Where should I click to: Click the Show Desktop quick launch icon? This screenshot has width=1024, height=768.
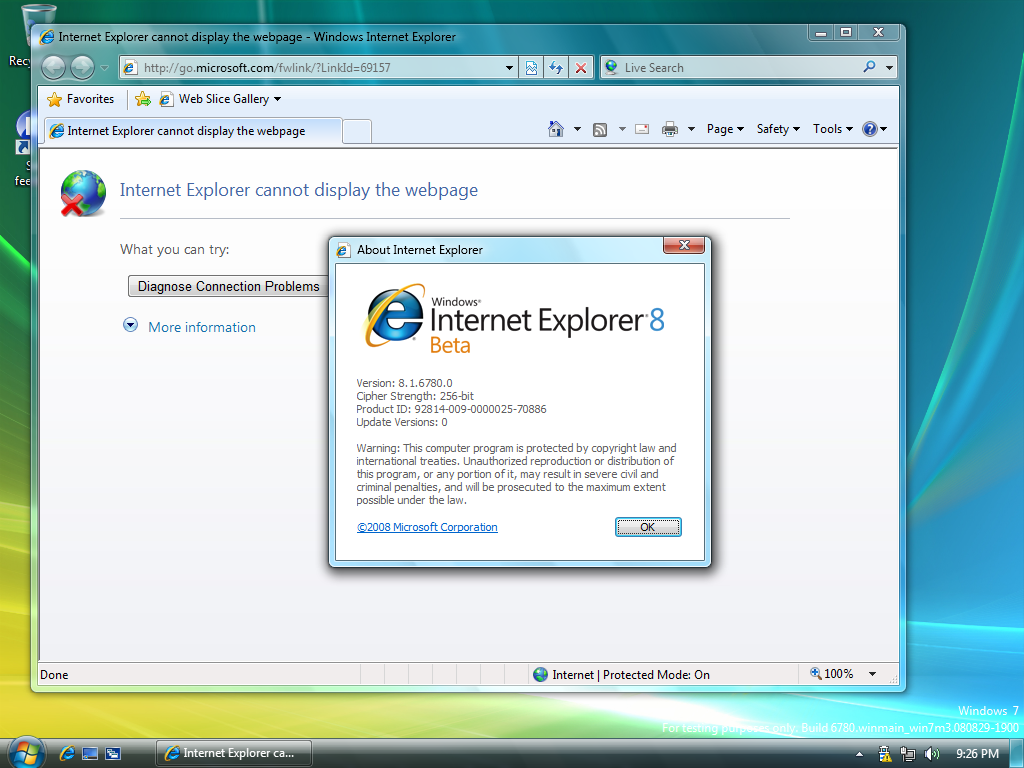click(x=89, y=754)
